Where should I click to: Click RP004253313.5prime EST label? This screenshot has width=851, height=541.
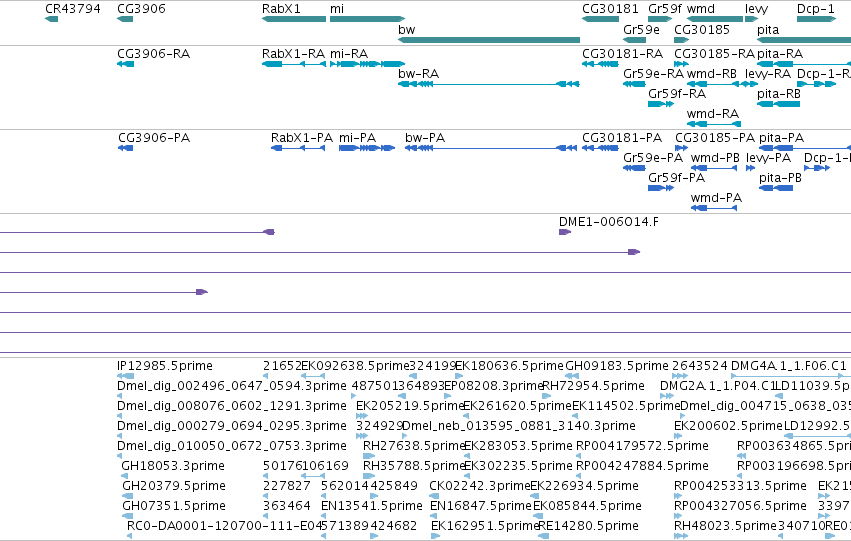pos(740,487)
